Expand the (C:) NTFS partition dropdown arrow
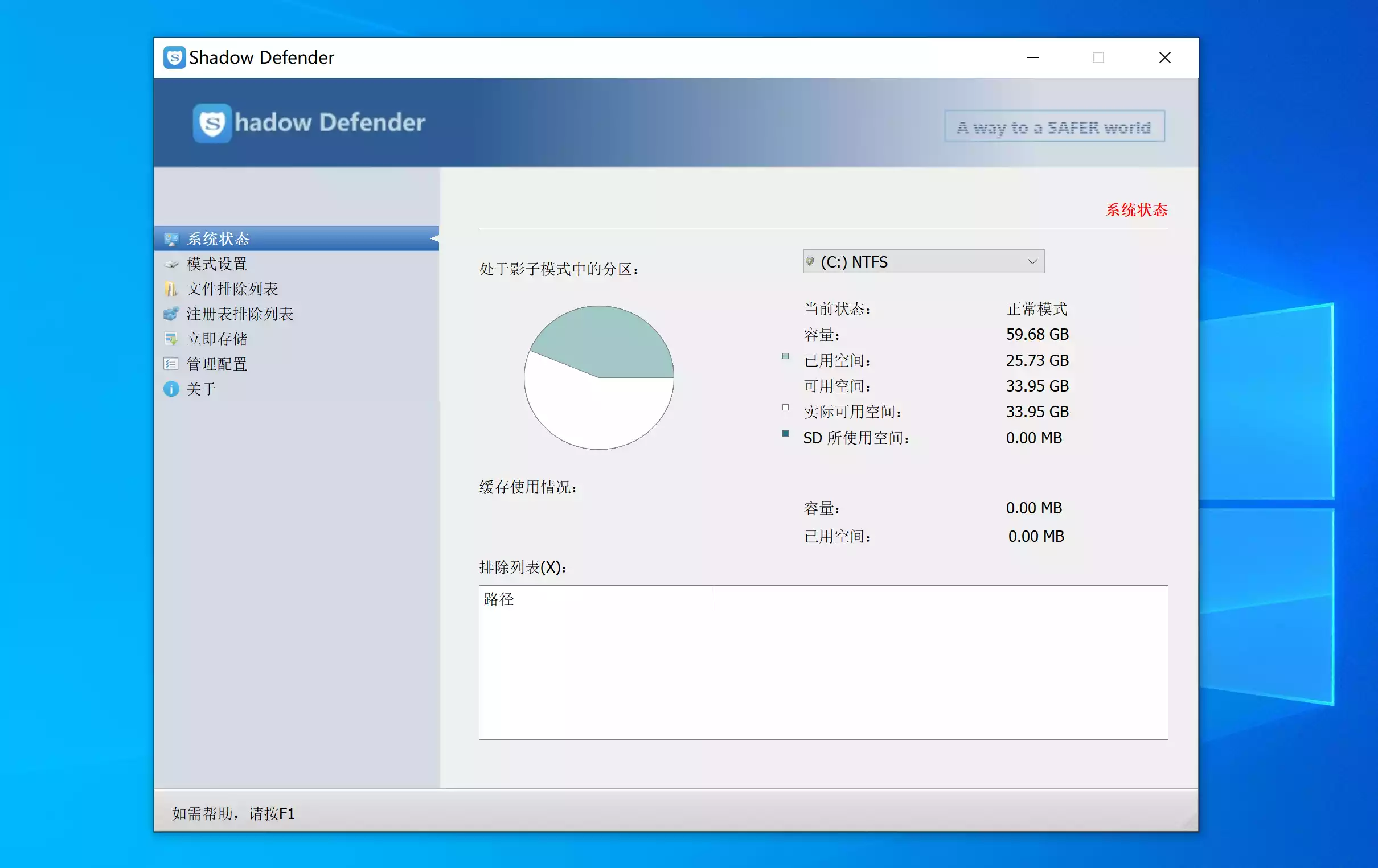Image resolution: width=1378 pixels, height=868 pixels. point(1032,261)
